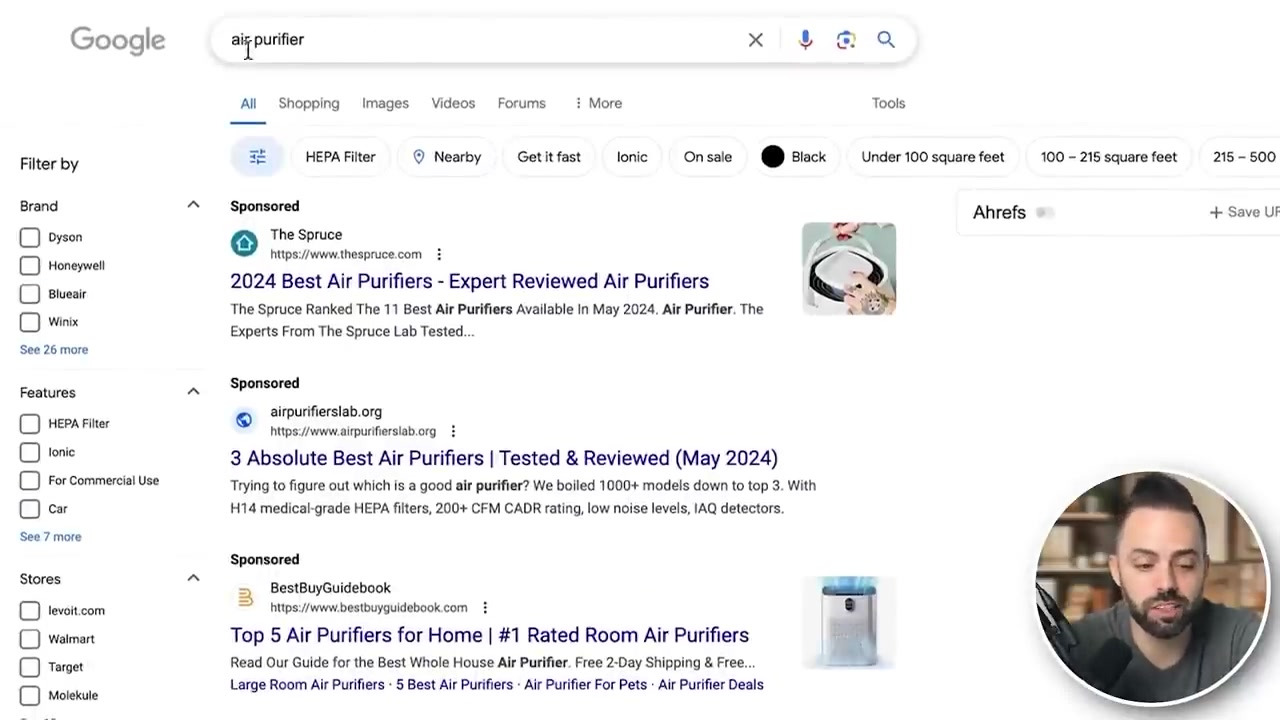Select the All results tab
This screenshot has height=720, width=1280.
[248, 103]
